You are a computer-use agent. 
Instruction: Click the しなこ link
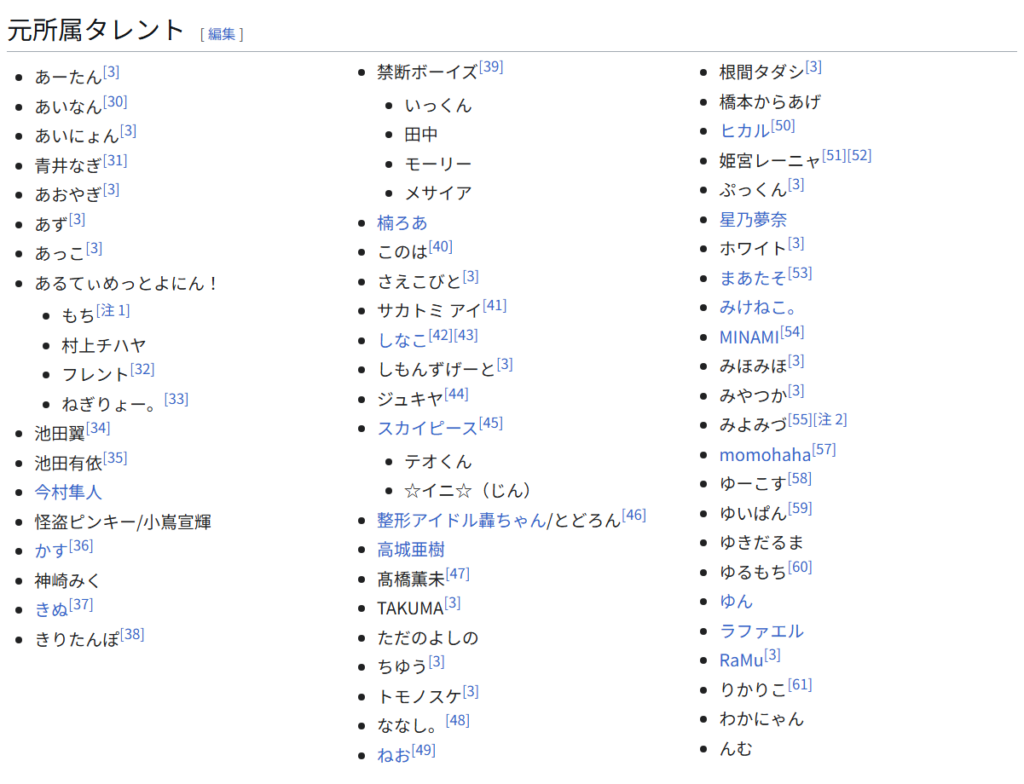coord(402,340)
